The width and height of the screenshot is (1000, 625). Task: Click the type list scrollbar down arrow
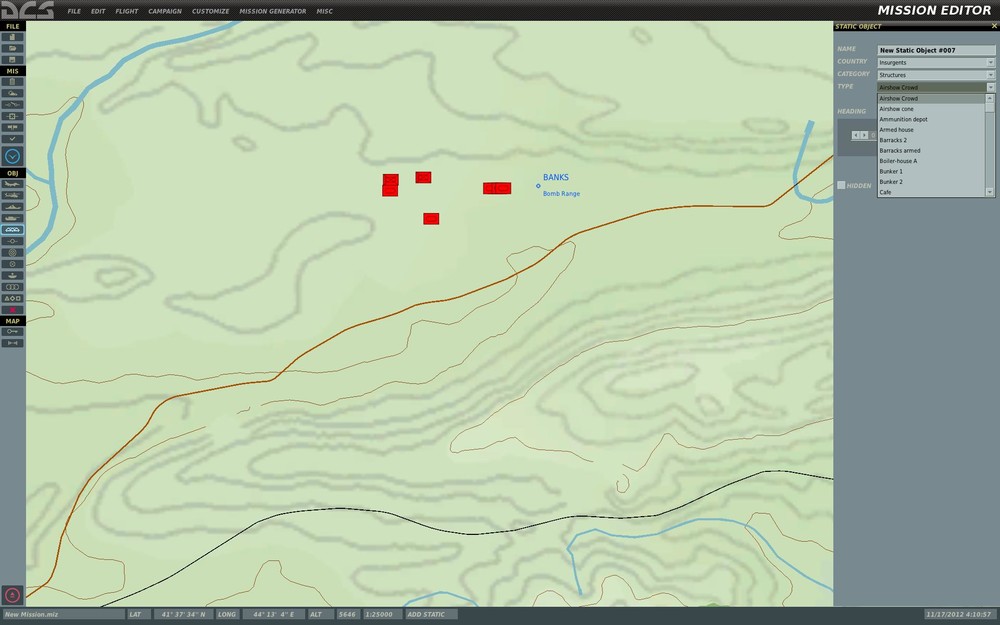990,192
